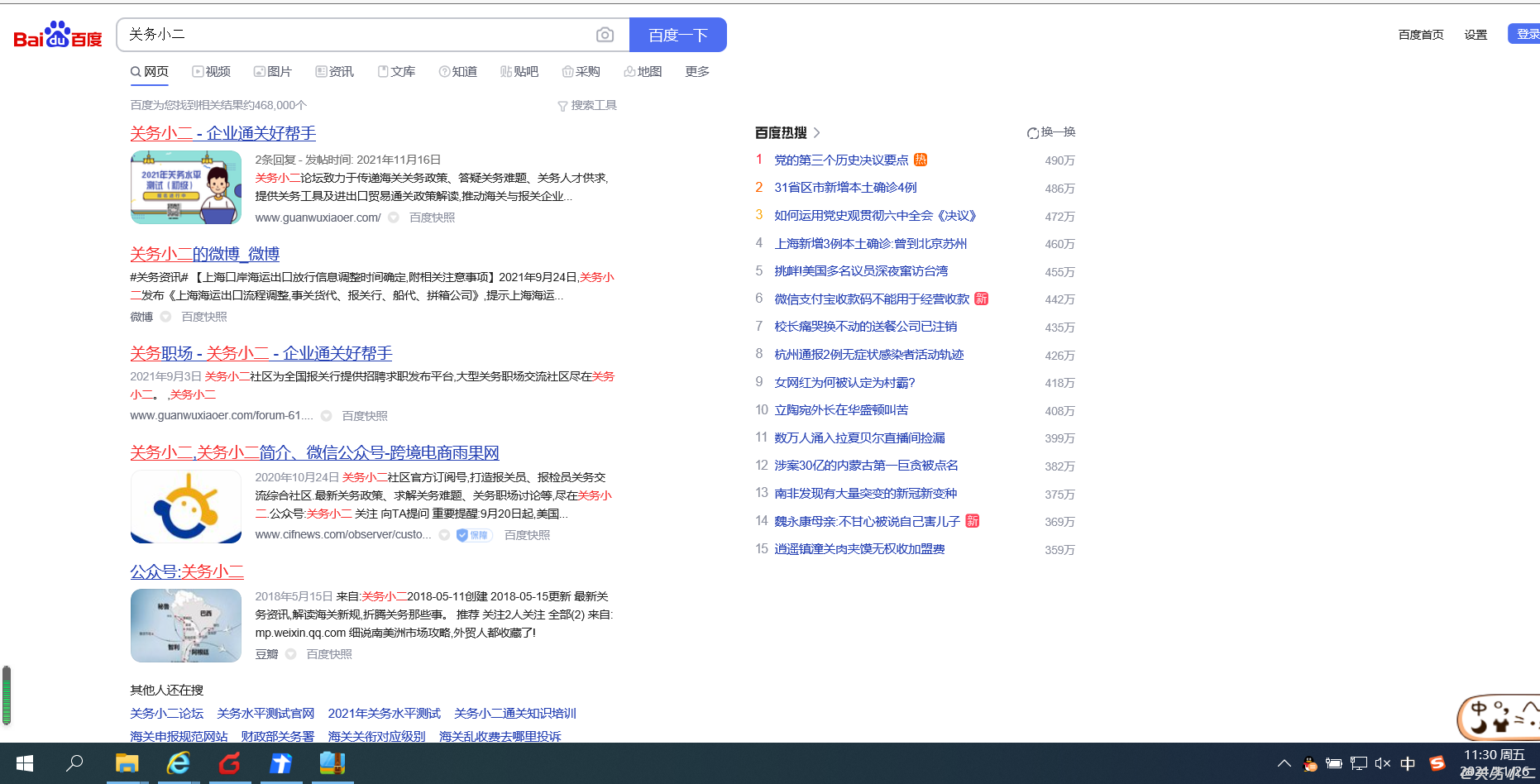Image resolution: width=1540 pixels, height=784 pixels.
Task: Click the 保障 badge on cifnews result
Action: coord(474,535)
